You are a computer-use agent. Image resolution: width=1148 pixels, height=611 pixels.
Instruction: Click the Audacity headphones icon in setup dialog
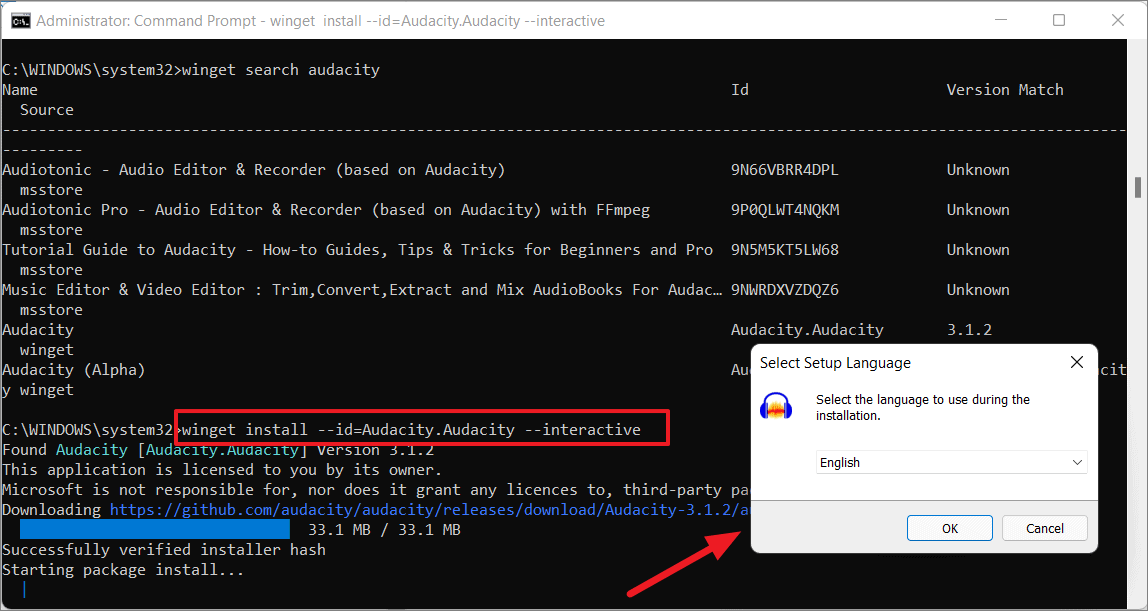coord(777,406)
